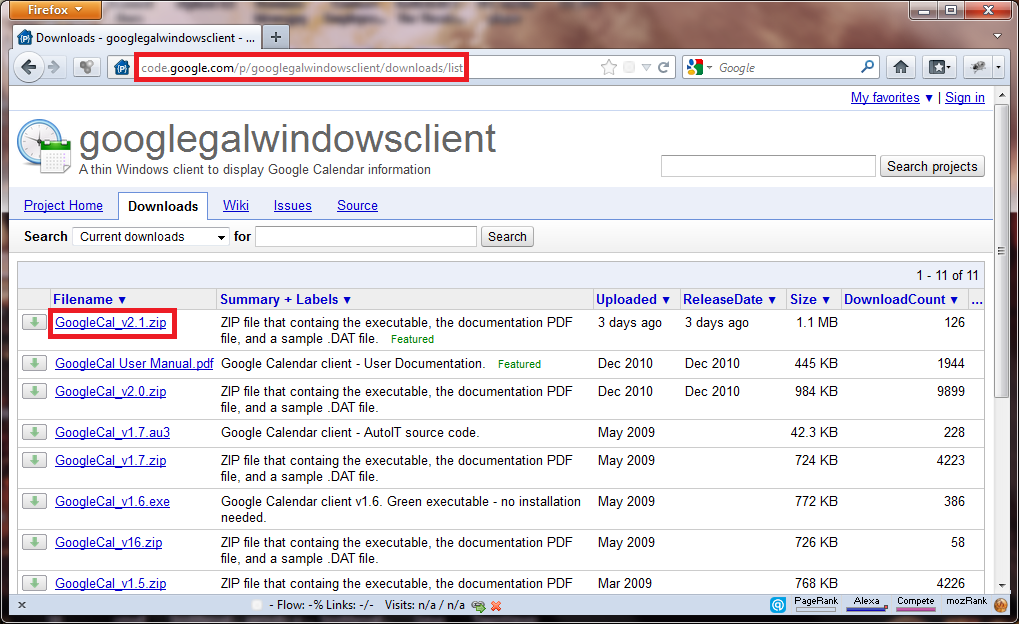Click the red X icon in the status bar

[496, 605]
